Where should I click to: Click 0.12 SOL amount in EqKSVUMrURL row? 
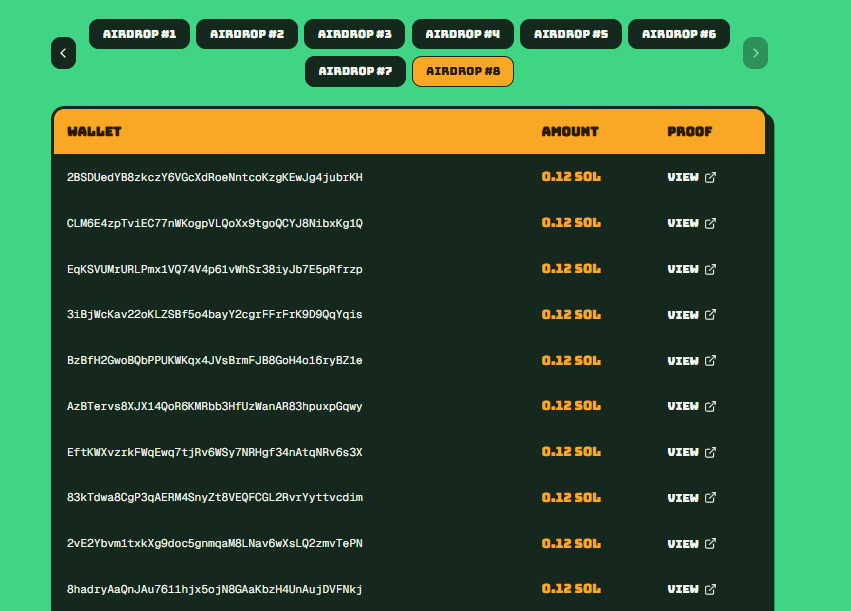click(571, 269)
